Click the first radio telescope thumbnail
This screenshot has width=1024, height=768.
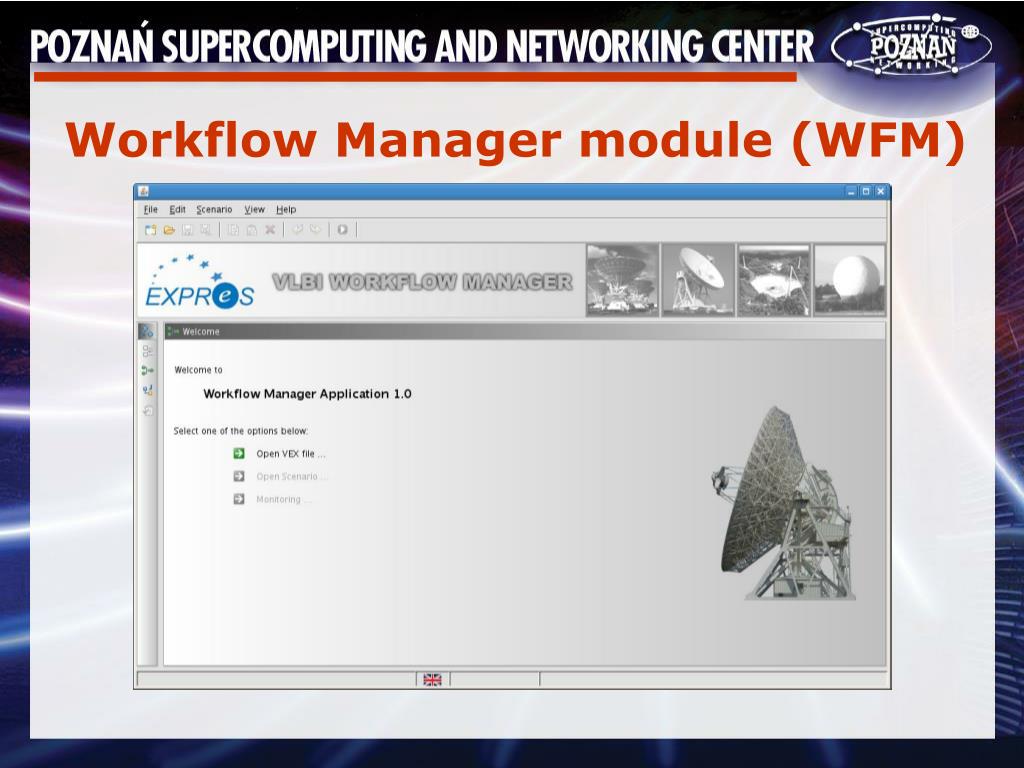[x=622, y=280]
